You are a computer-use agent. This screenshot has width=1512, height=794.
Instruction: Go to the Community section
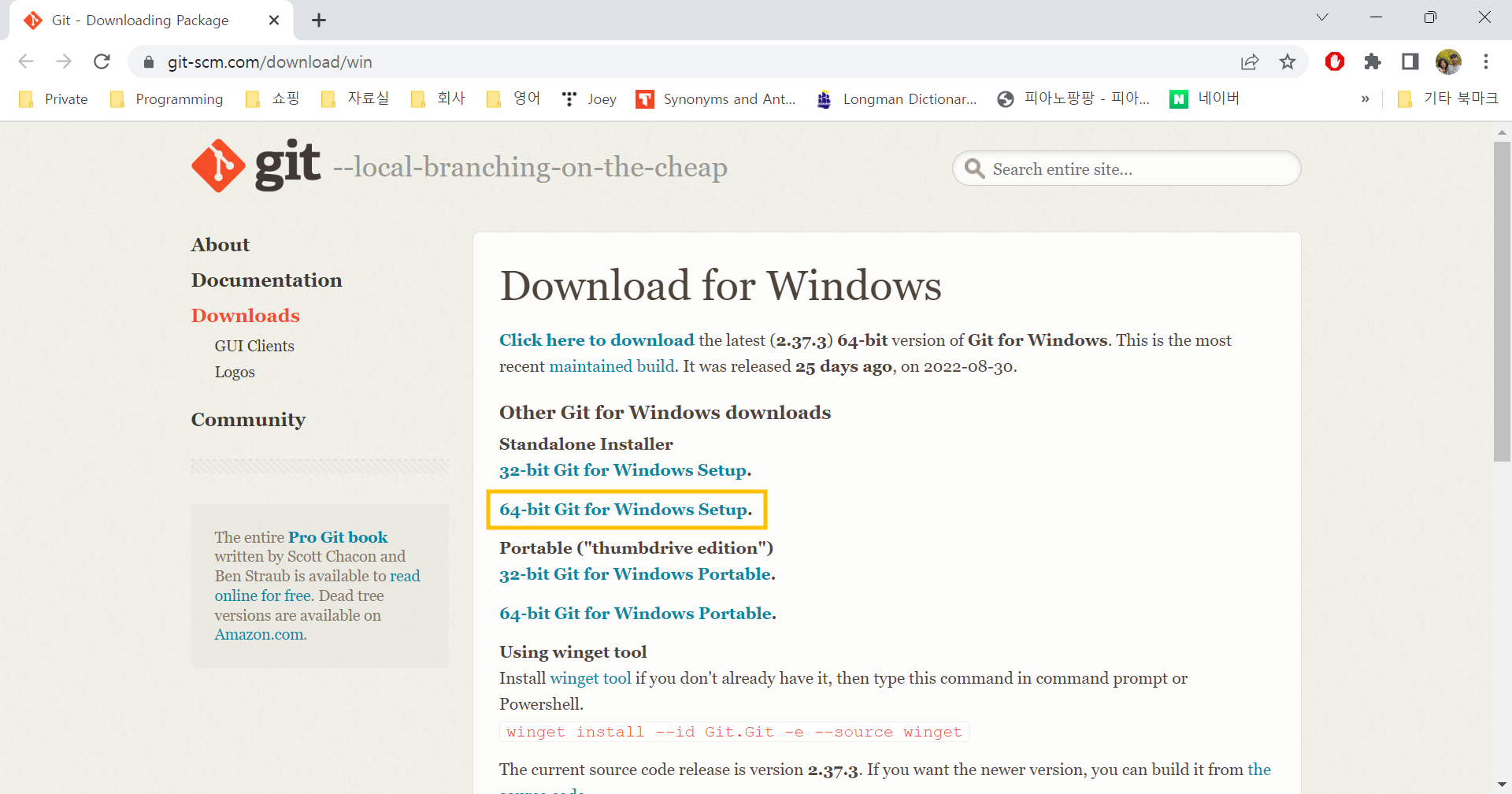(x=248, y=420)
